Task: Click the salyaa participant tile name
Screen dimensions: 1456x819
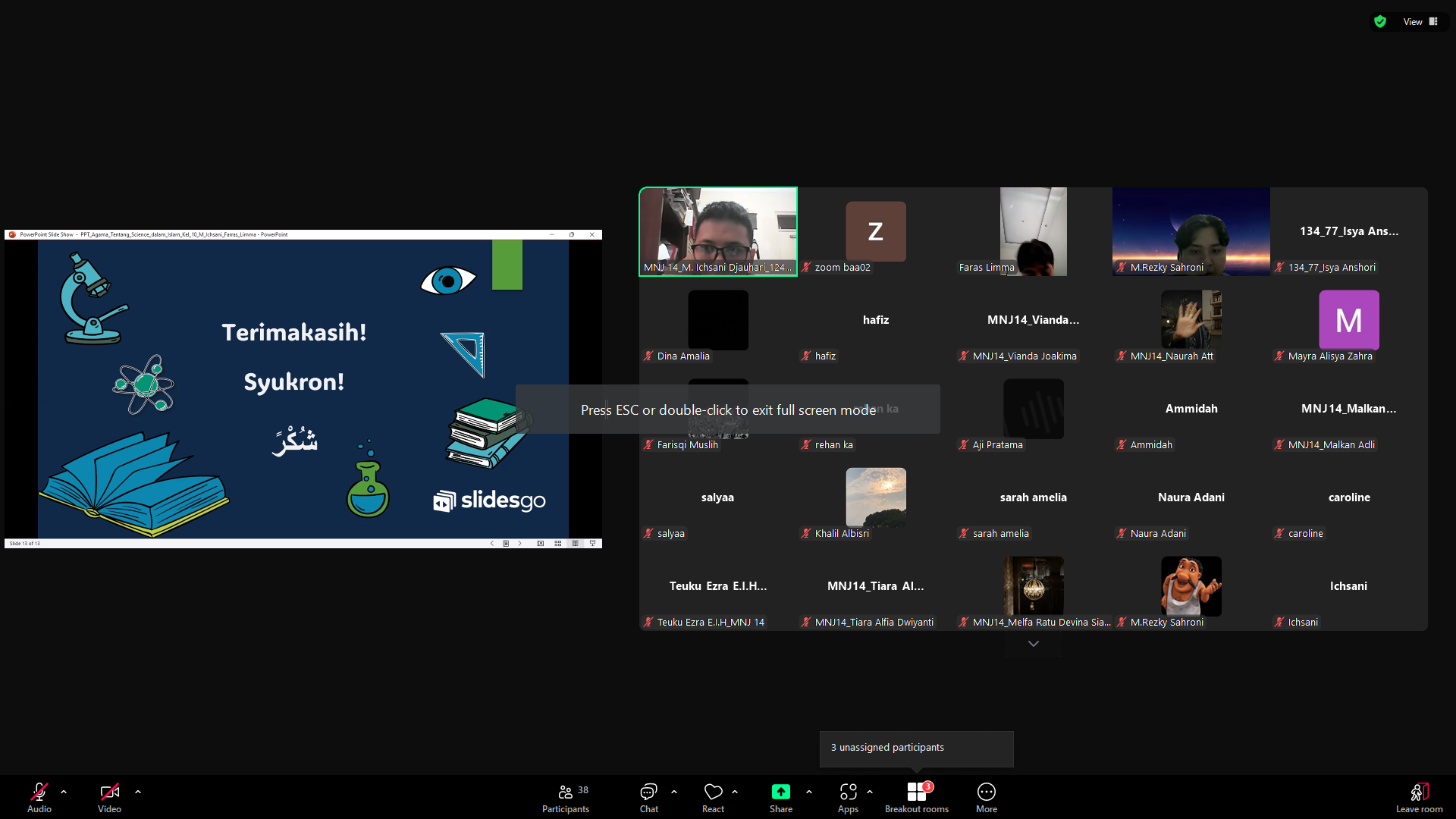Action: coord(717,497)
